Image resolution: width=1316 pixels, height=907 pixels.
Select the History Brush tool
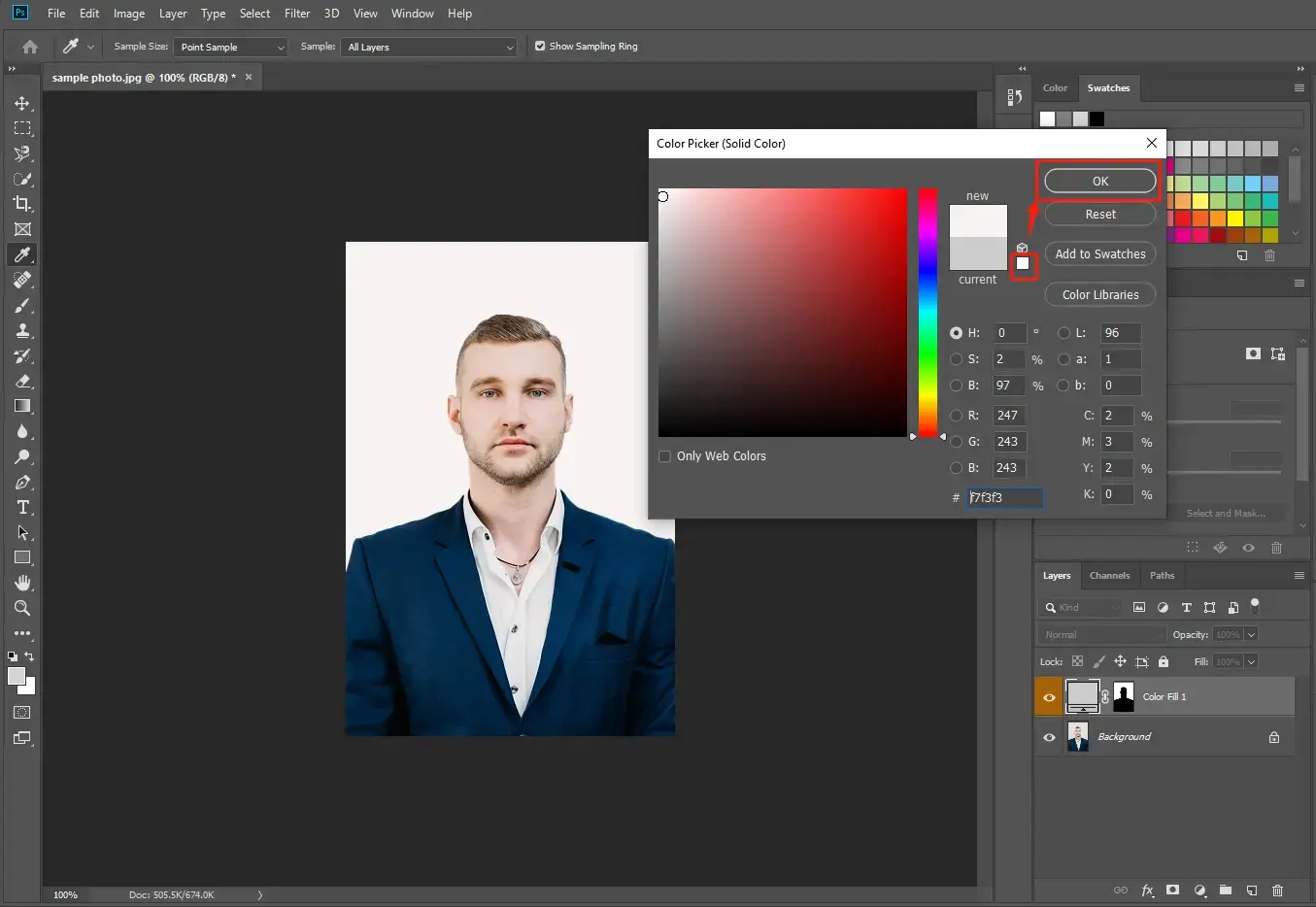tap(22, 355)
